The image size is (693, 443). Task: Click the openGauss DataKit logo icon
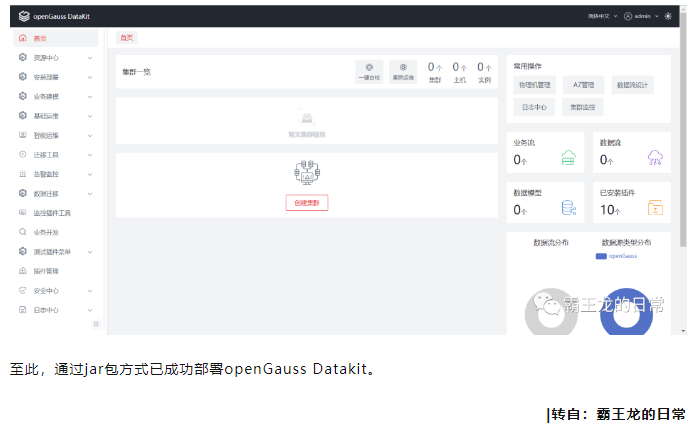[24, 16]
